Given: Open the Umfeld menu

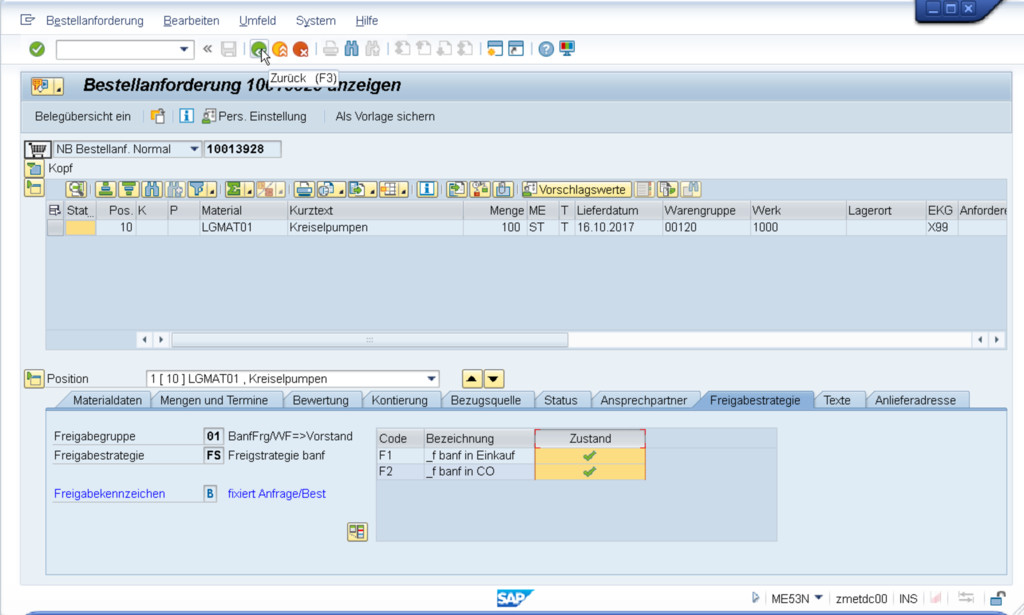Looking at the screenshot, I should 257,21.
